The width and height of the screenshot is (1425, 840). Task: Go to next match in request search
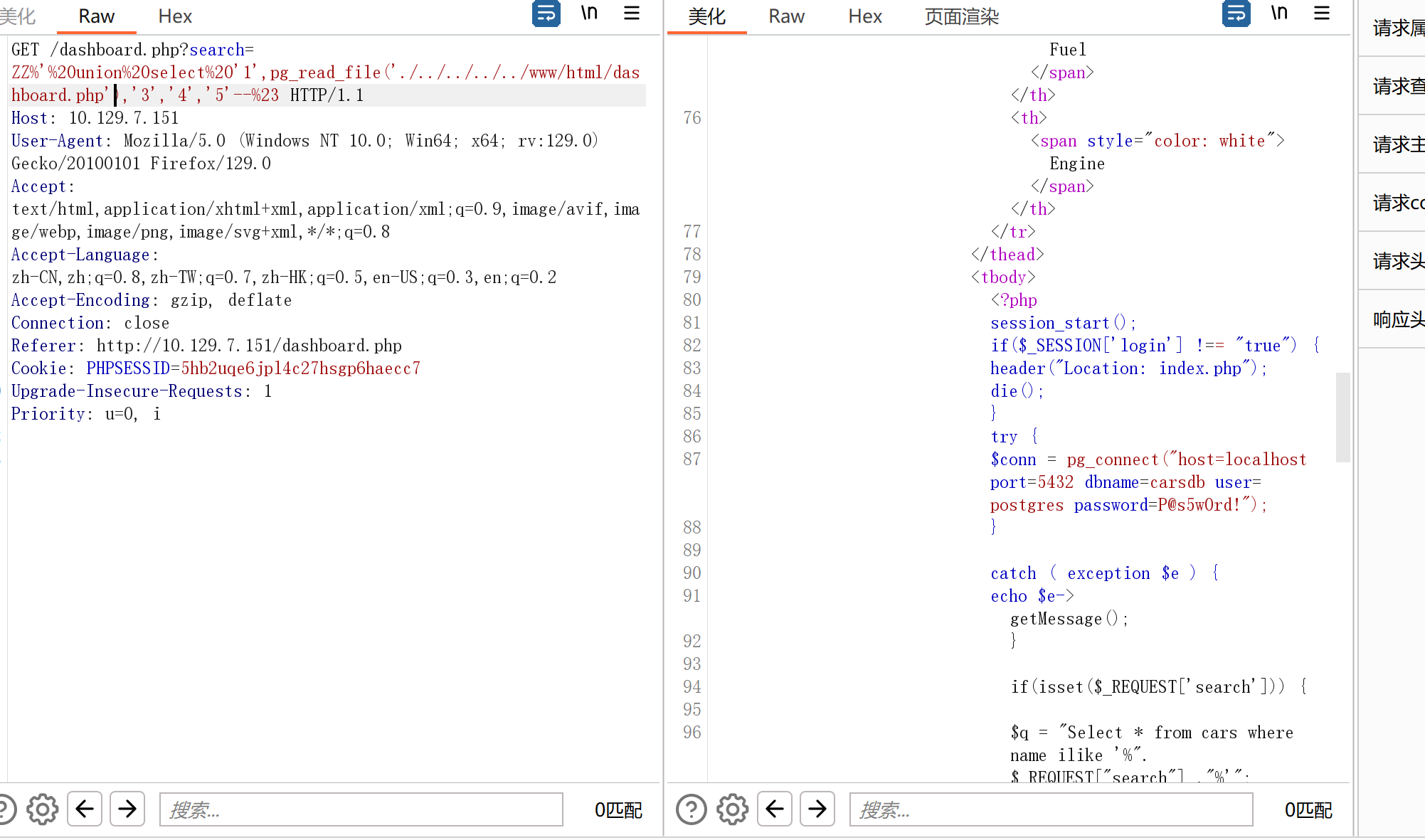click(127, 809)
